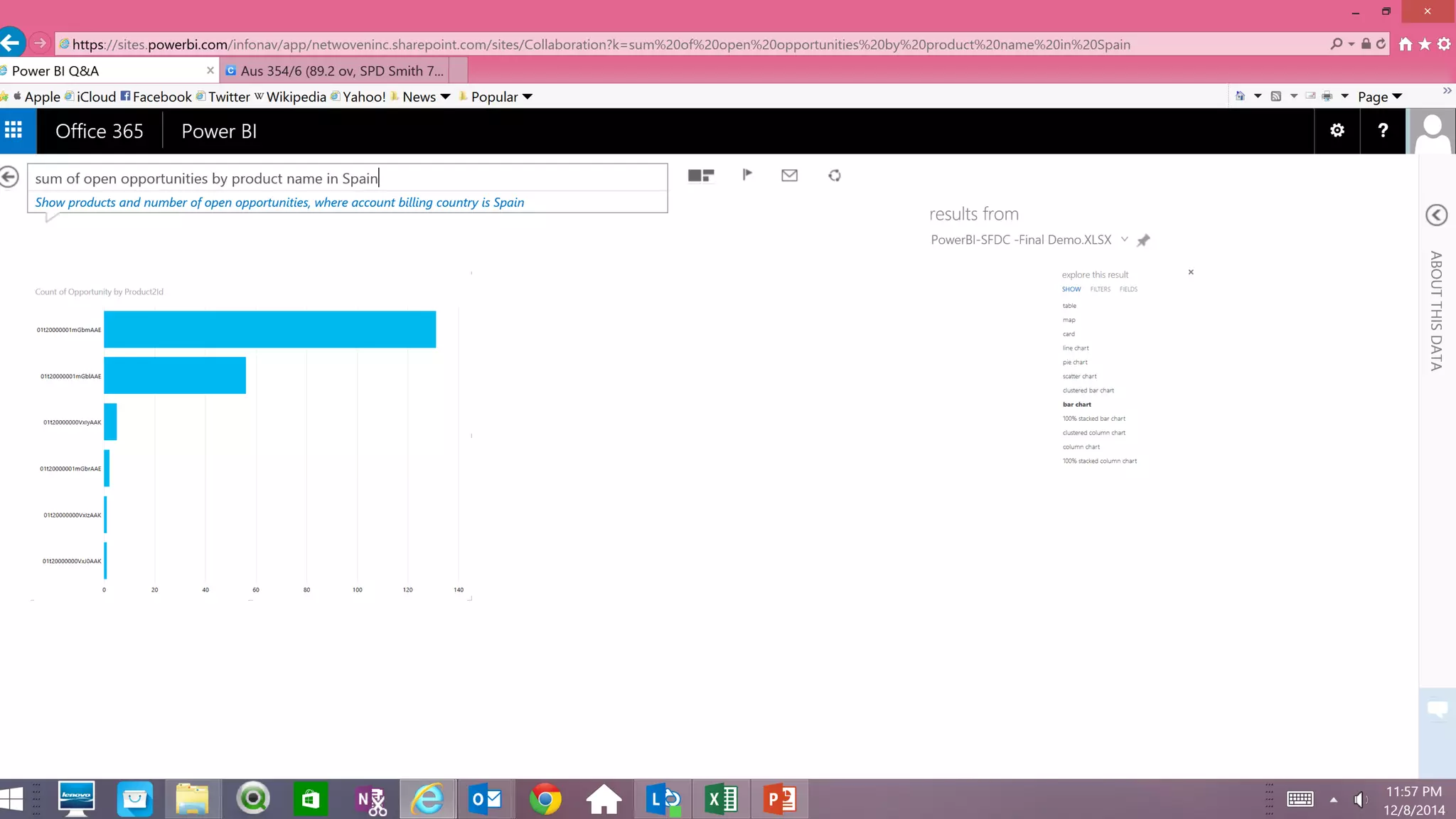1456x819 pixels.
Task: Show the result as a pie chart
Action: [1075, 363]
